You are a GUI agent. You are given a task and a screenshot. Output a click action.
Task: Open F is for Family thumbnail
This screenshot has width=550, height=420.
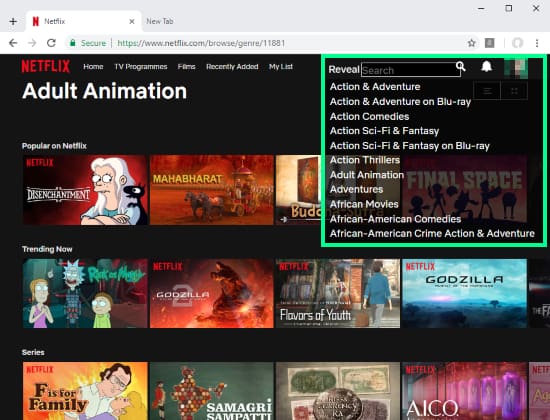pos(85,391)
